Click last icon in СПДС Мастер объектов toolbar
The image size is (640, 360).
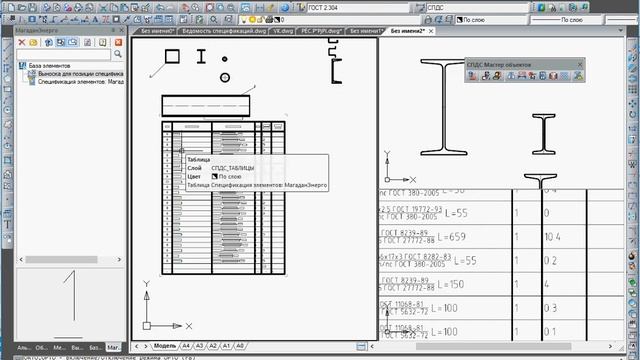(578, 76)
